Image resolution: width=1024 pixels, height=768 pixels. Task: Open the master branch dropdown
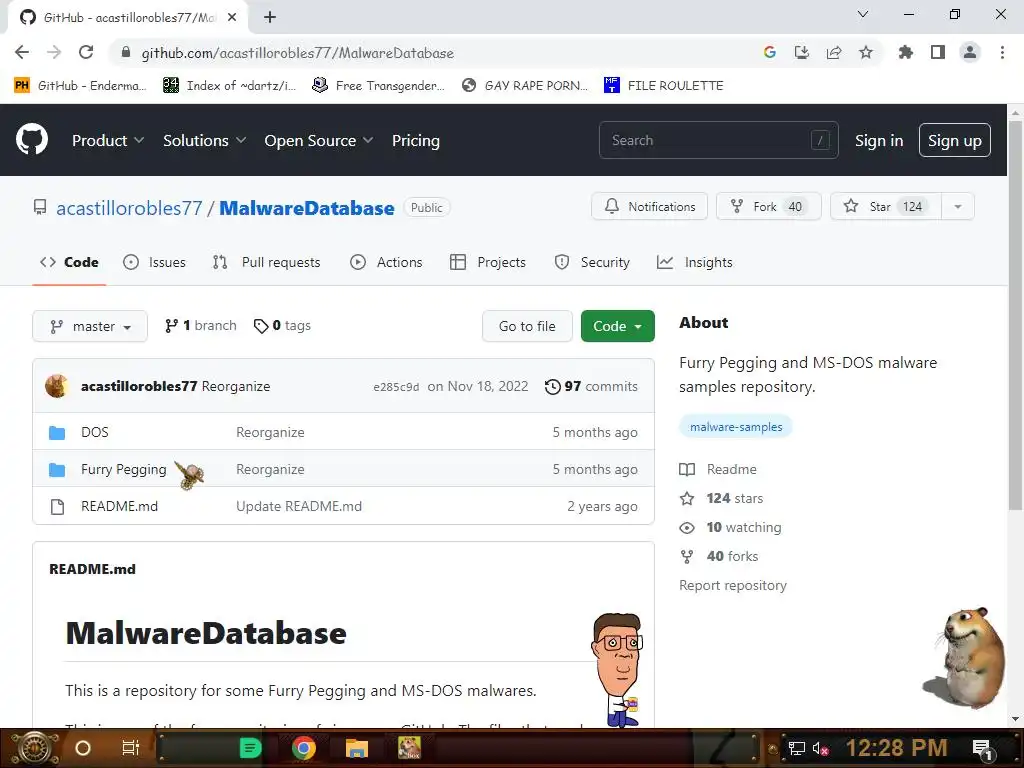coord(90,326)
